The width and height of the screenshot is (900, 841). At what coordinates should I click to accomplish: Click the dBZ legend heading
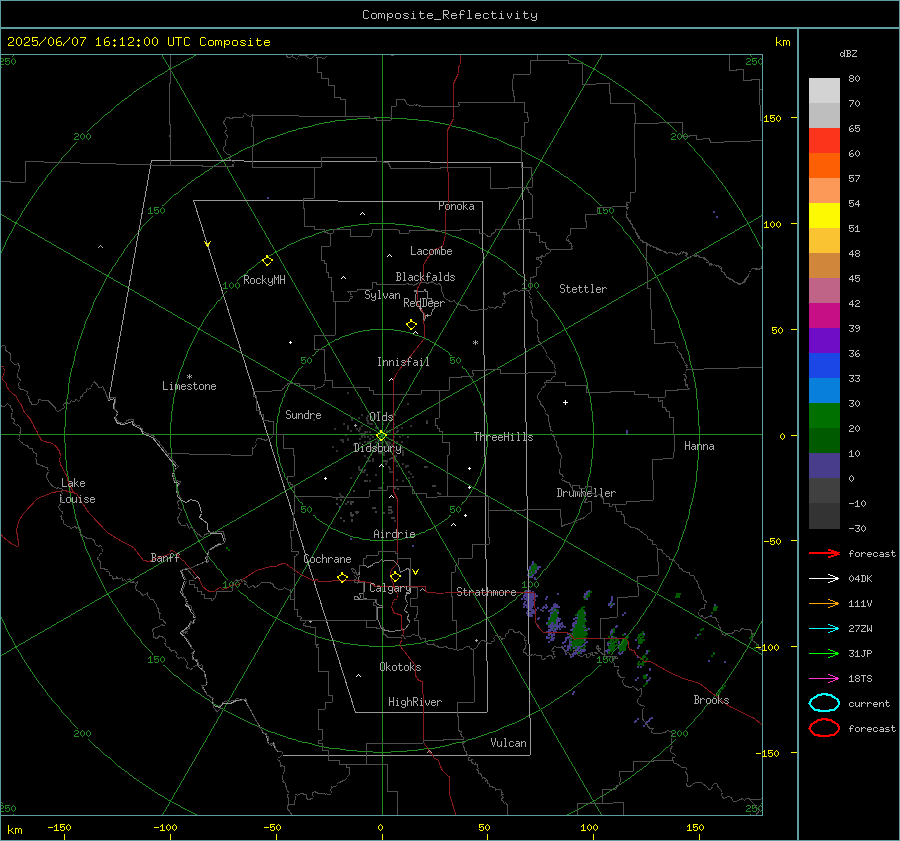[848, 53]
